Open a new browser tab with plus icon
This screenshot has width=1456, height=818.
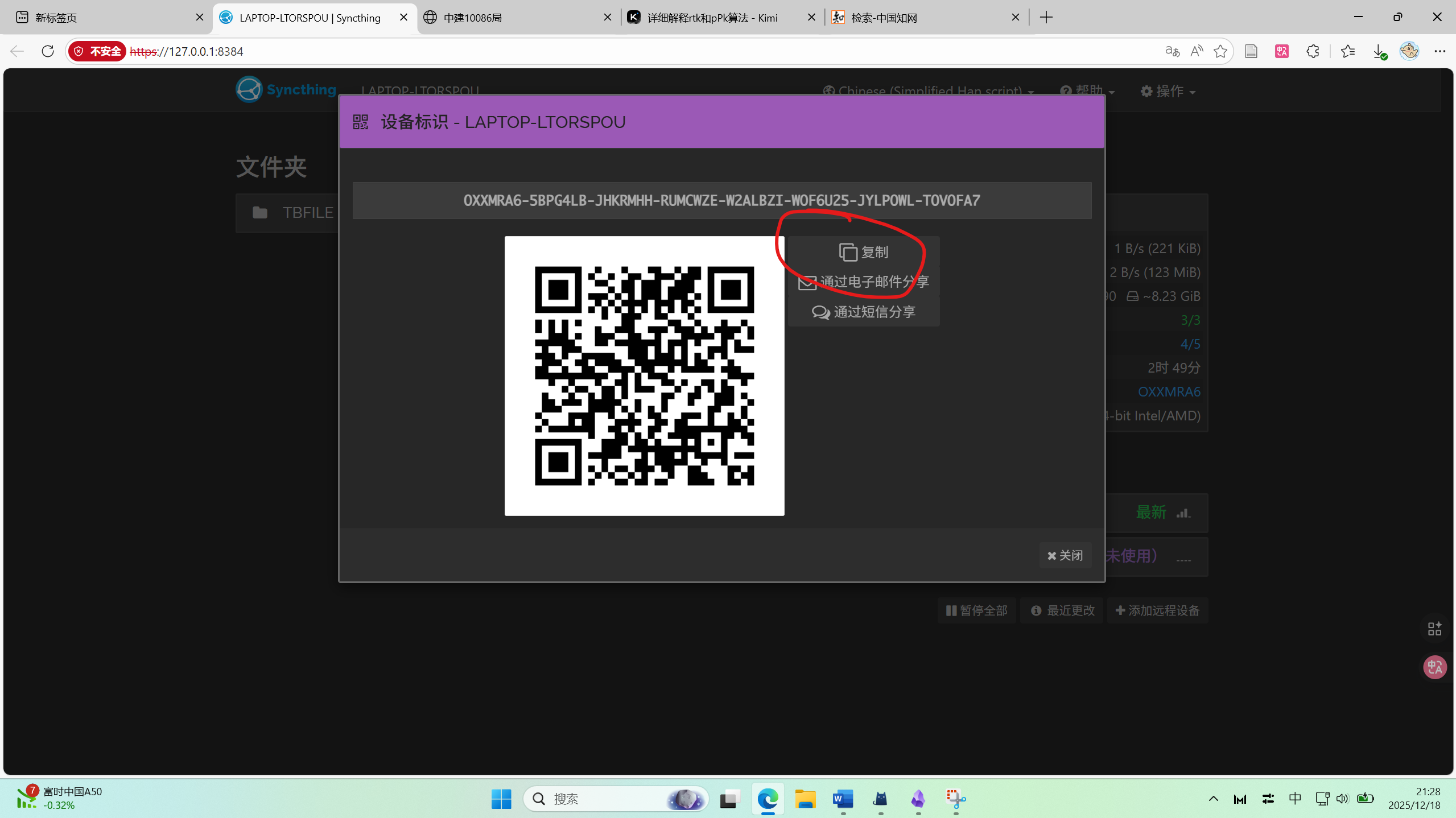[1046, 17]
